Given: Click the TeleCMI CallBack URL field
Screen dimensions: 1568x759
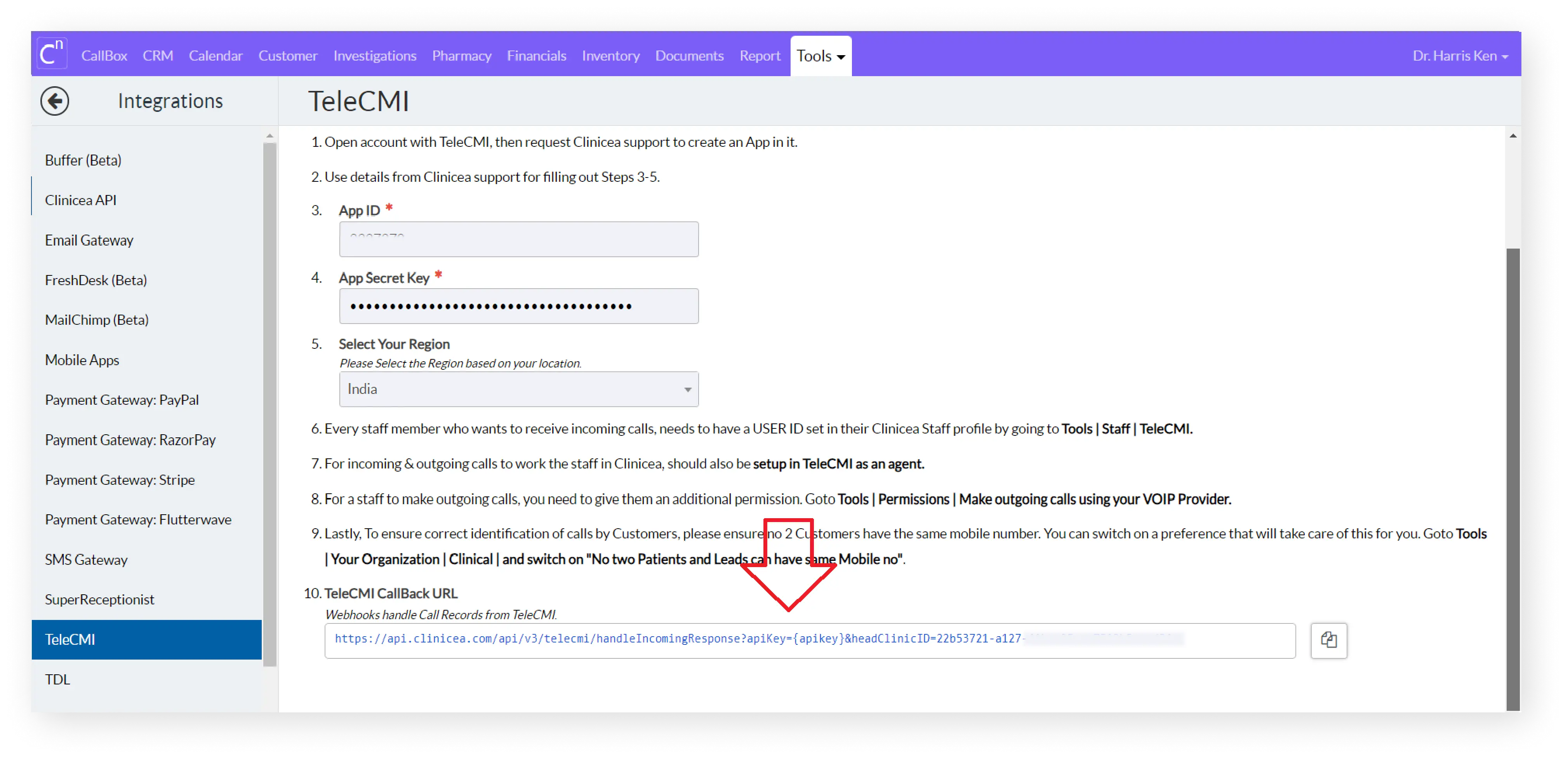Looking at the screenshot, I should (x=810, y=640).
